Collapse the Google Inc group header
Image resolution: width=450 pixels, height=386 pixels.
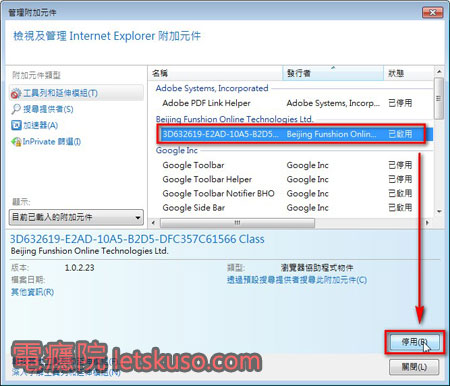(177, 150)
